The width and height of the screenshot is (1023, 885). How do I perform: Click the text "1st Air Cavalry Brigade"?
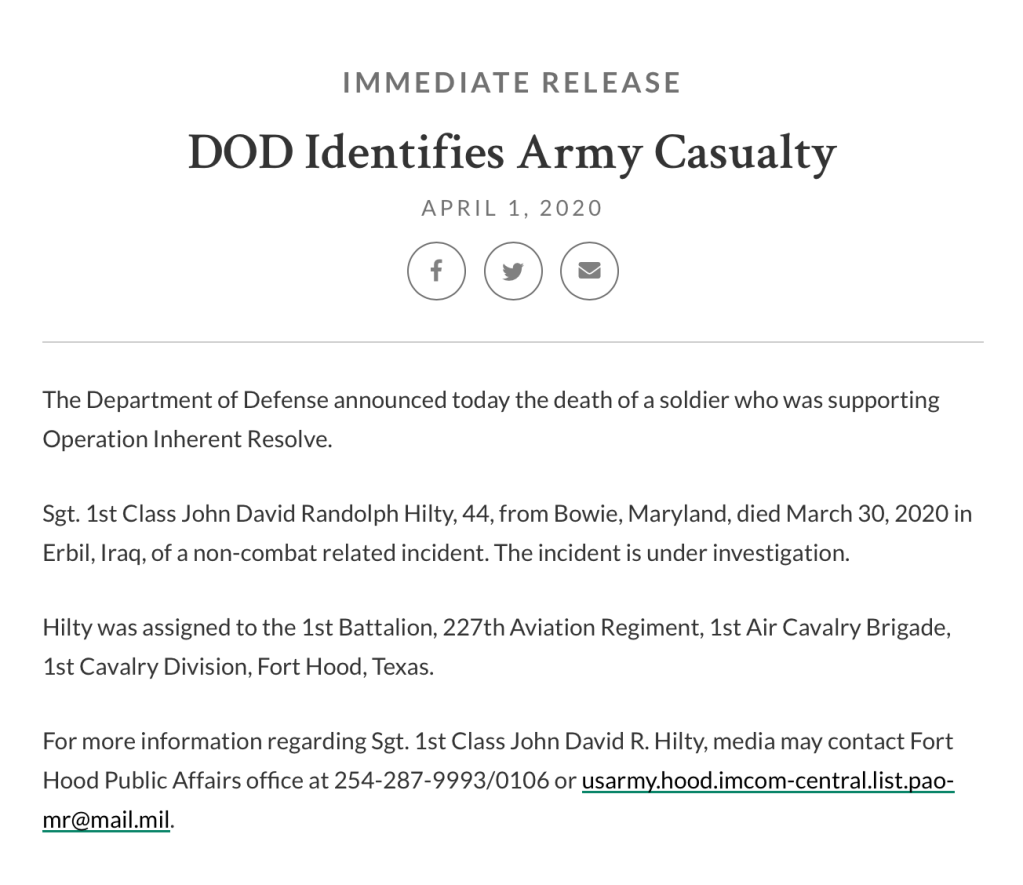pos(827,628)
